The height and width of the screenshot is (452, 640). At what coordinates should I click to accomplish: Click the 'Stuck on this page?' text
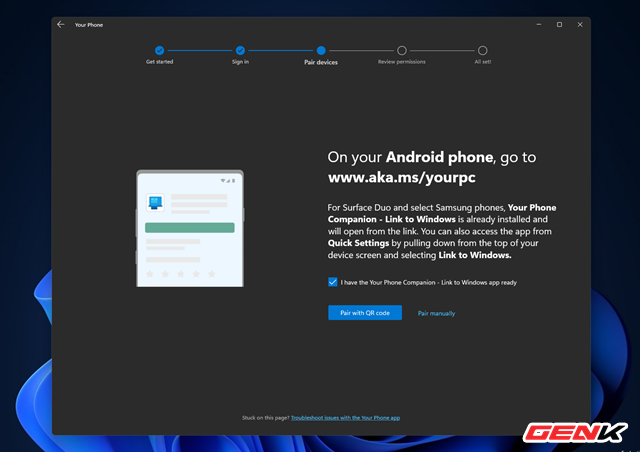point(266,418)
